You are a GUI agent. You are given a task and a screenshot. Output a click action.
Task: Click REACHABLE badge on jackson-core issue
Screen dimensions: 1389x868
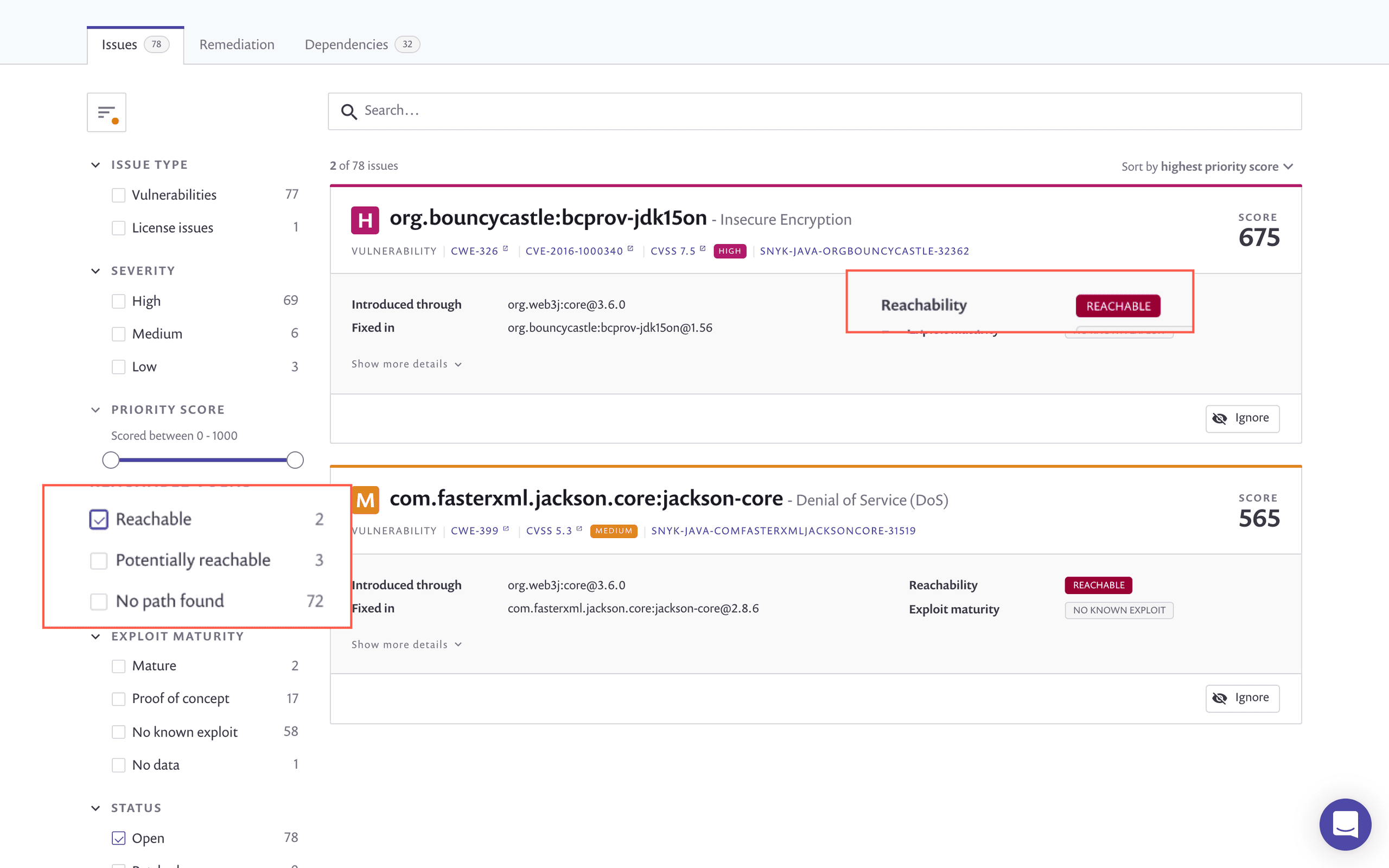coord(1098,585)
